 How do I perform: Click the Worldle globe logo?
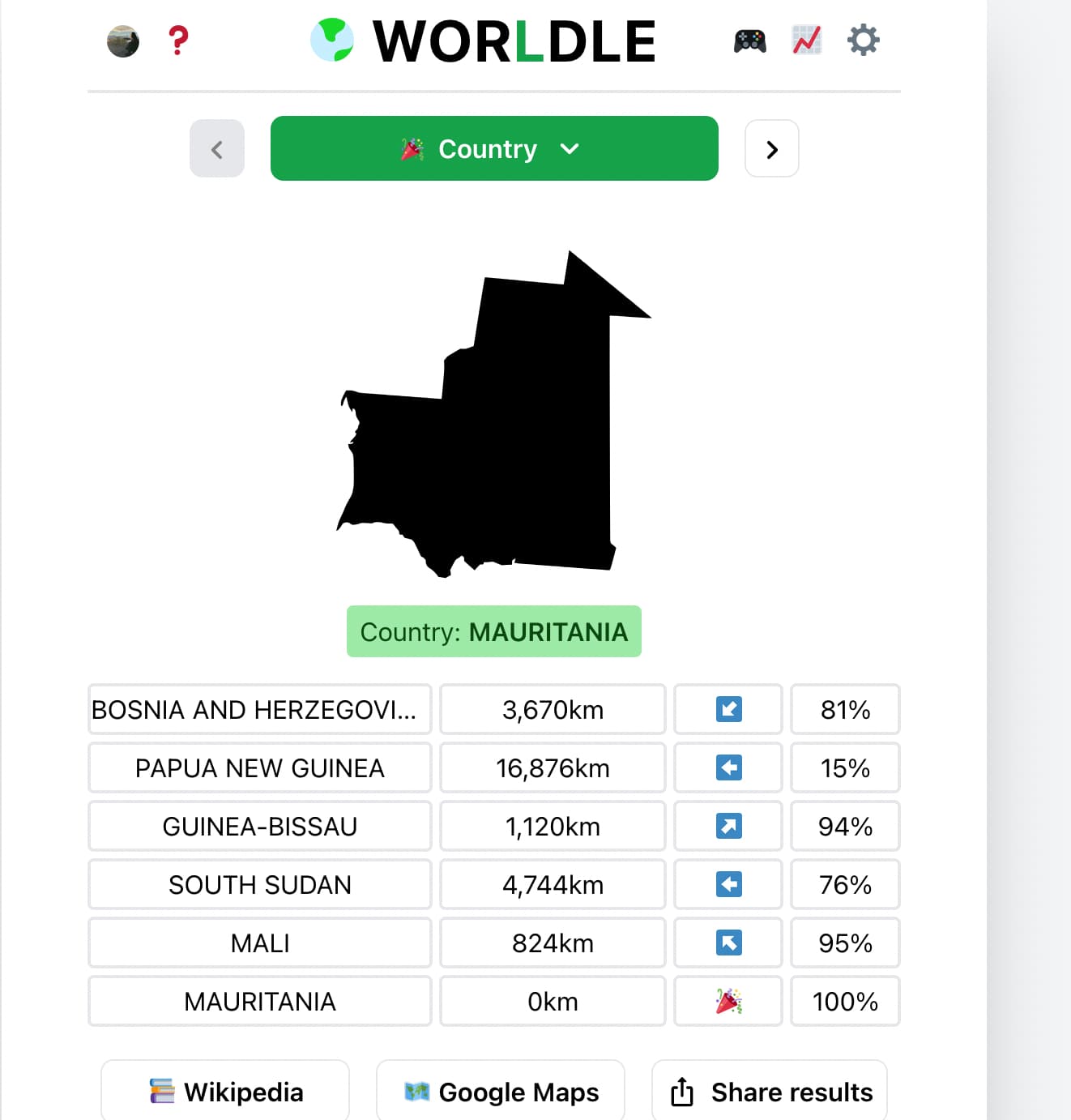coord(332,41)
